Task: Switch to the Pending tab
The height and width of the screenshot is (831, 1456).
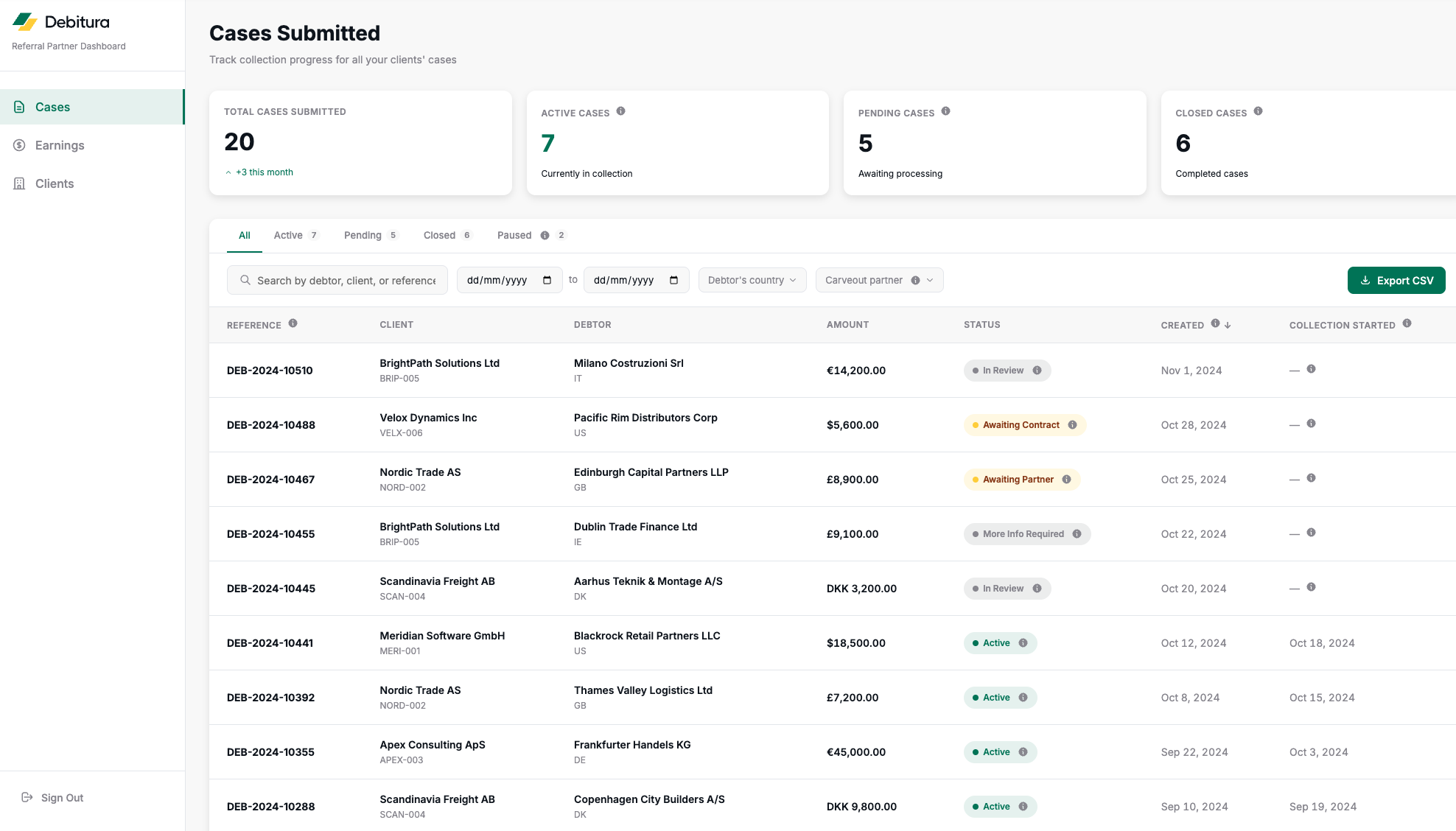Action: 363,235
